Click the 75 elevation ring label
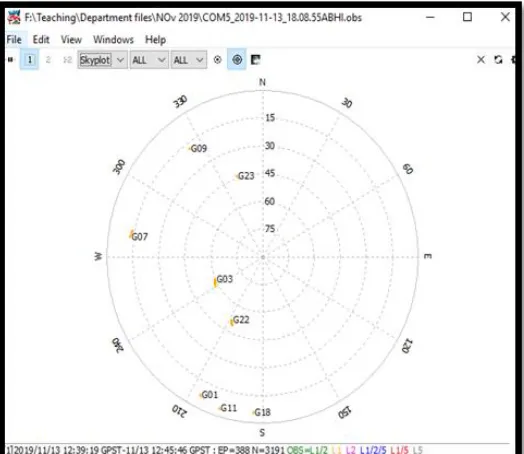Image resolution: width=524 pixels, height=454 pixels. [270, 229]
